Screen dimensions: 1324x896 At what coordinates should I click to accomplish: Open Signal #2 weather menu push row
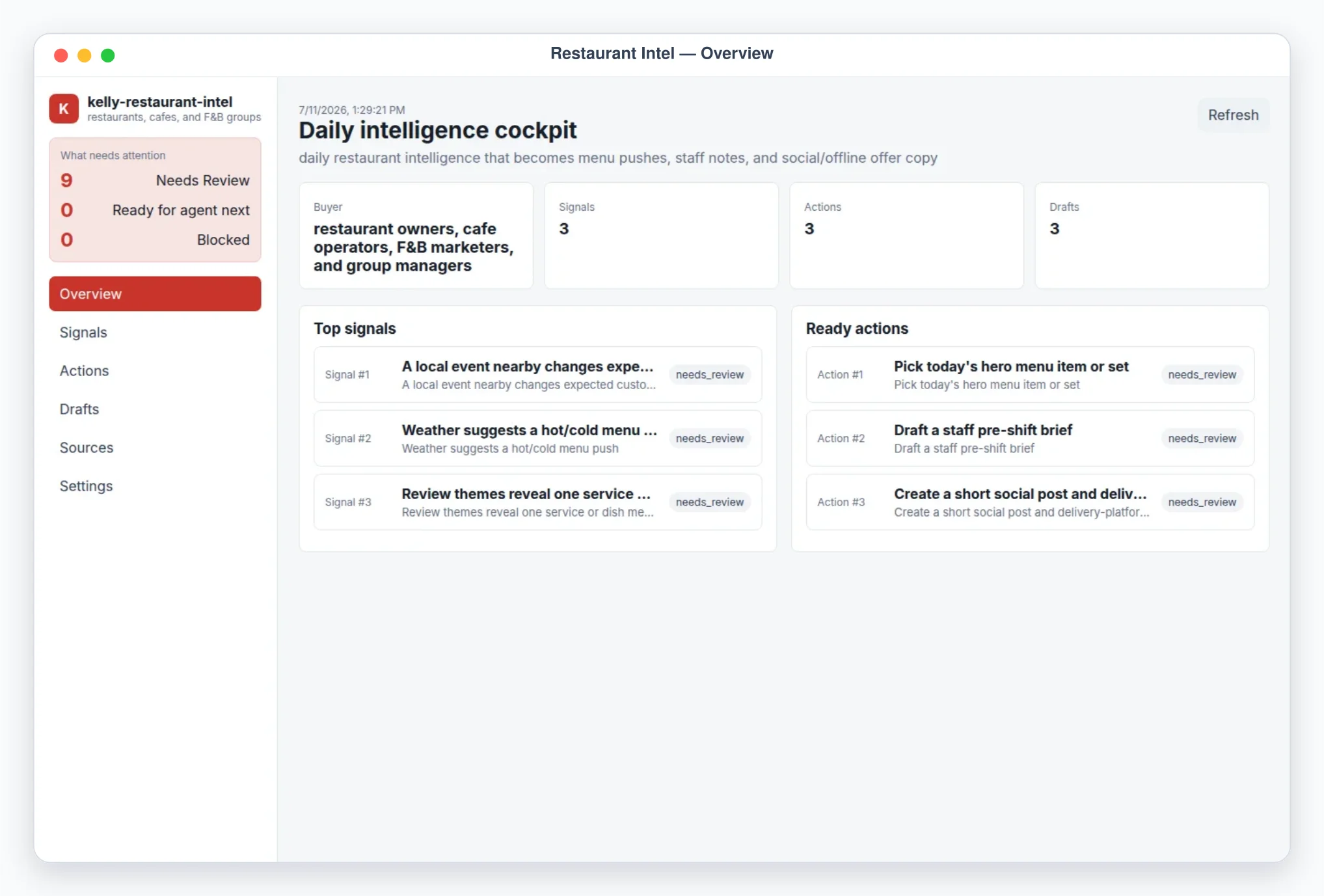537,439
